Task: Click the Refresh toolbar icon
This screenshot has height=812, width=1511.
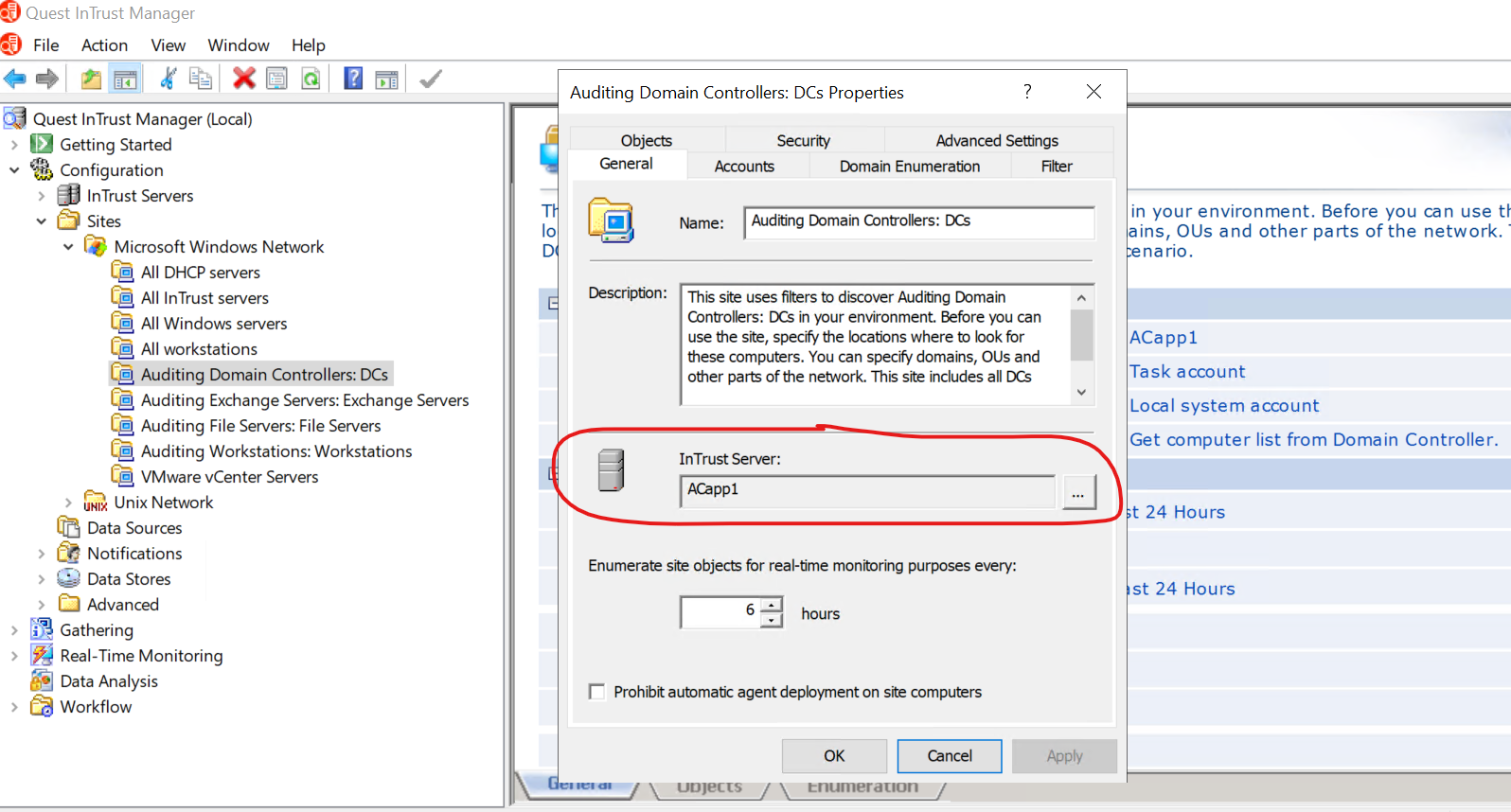Action: coord(311,79)
